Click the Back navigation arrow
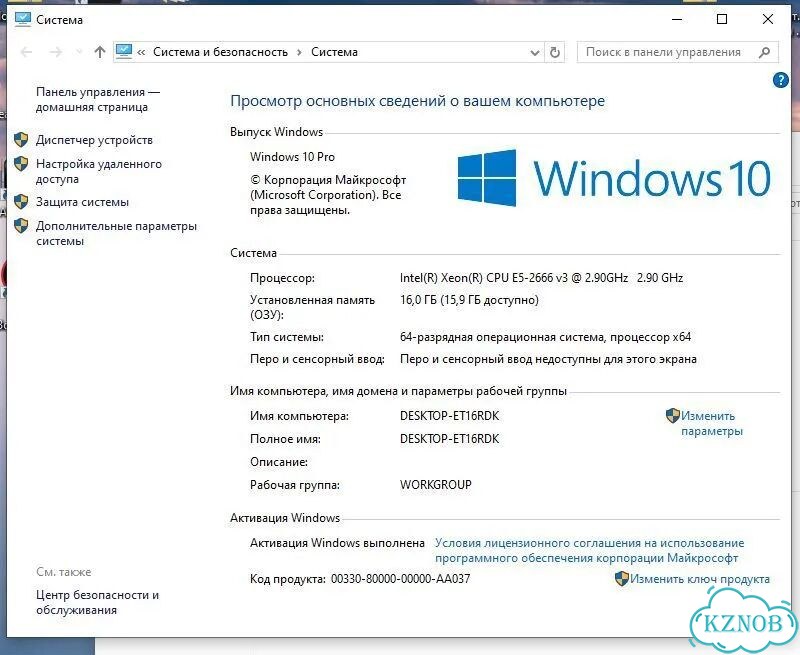 (x=27, y=52)
